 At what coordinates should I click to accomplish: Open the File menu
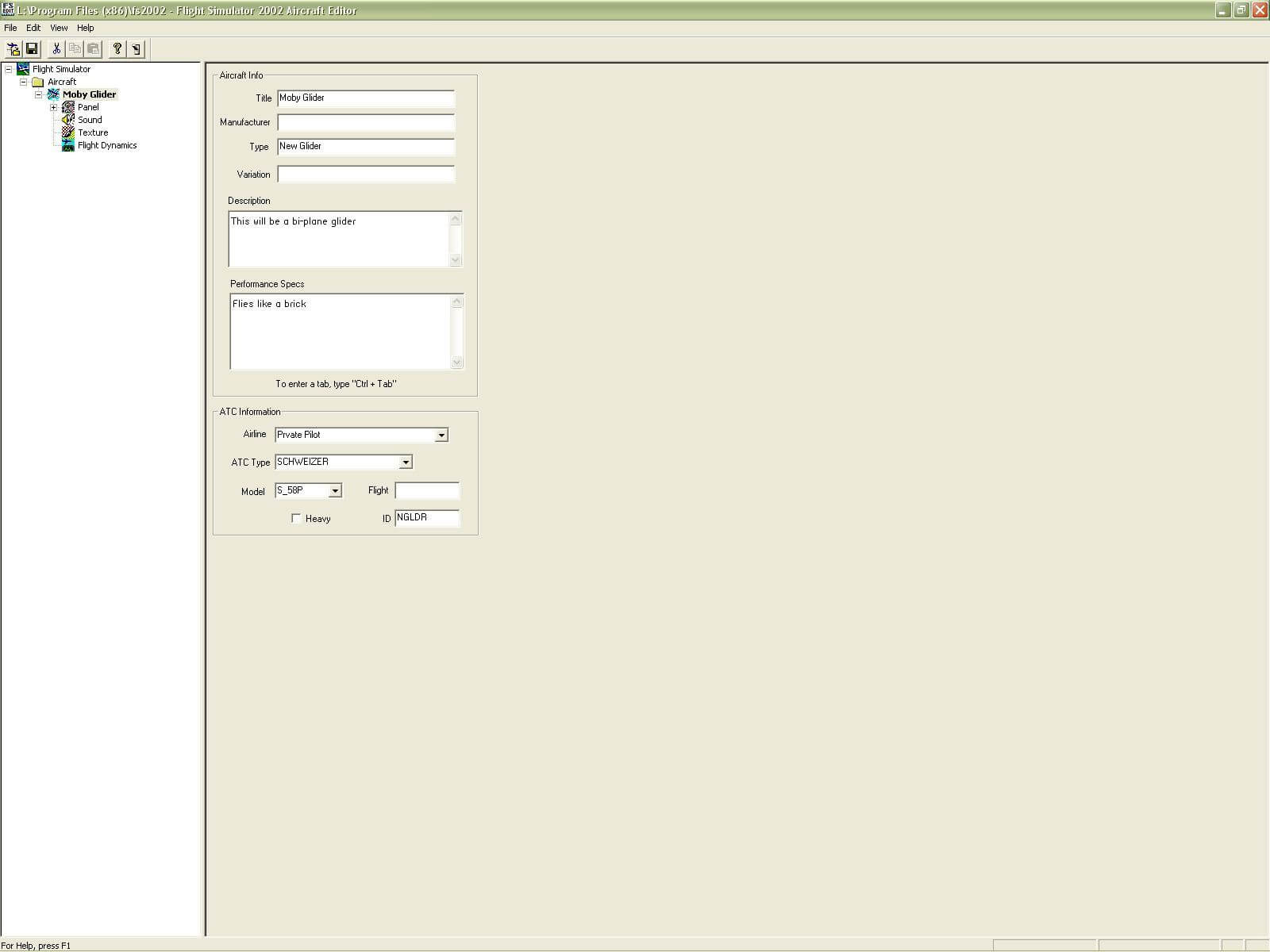coord(10,28)
